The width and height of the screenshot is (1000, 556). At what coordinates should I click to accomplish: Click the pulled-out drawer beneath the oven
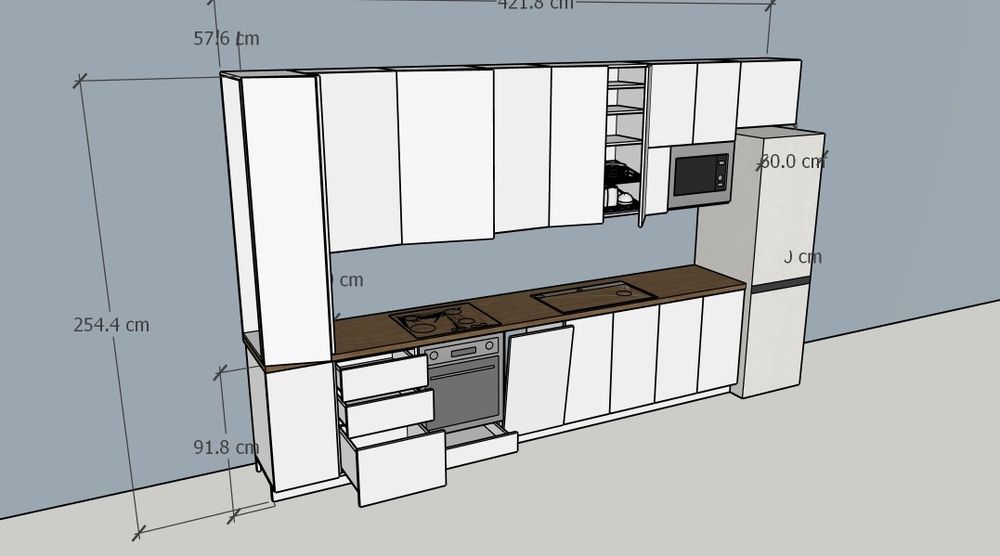(482, 448)
